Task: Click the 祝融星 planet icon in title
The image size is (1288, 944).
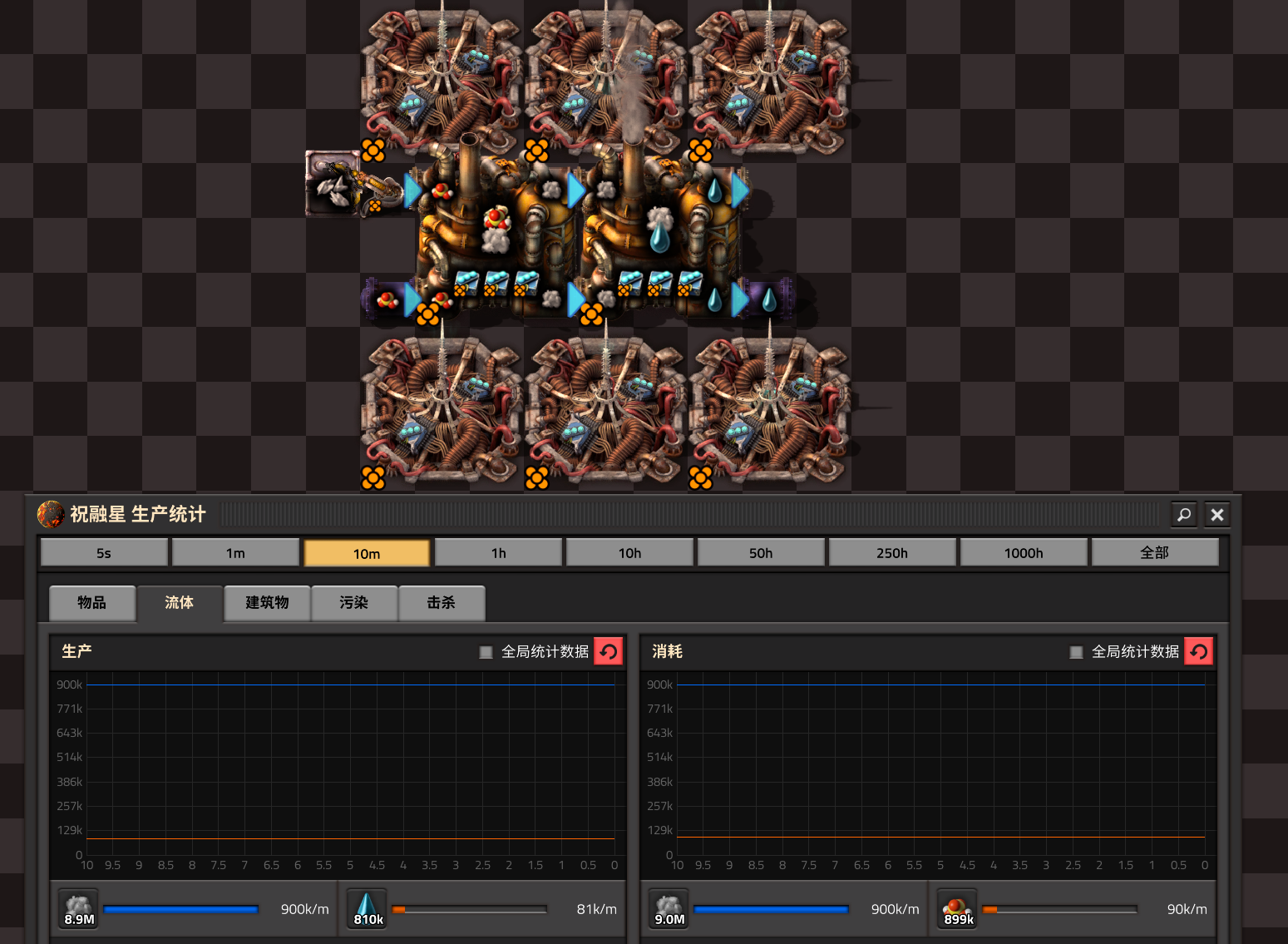Action: [x=51, y=514]
